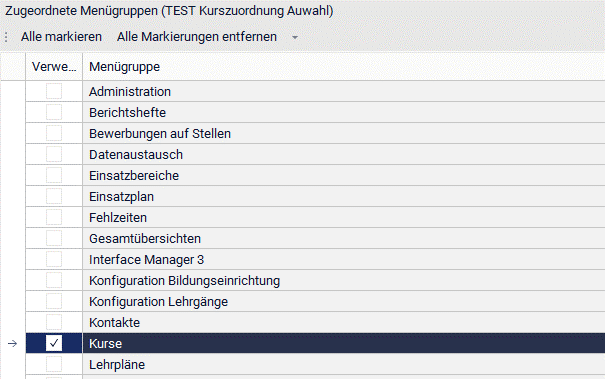Select the Bewerbungen auf Stellen row
The image size is (605, 379).
[x=315, y=134]
